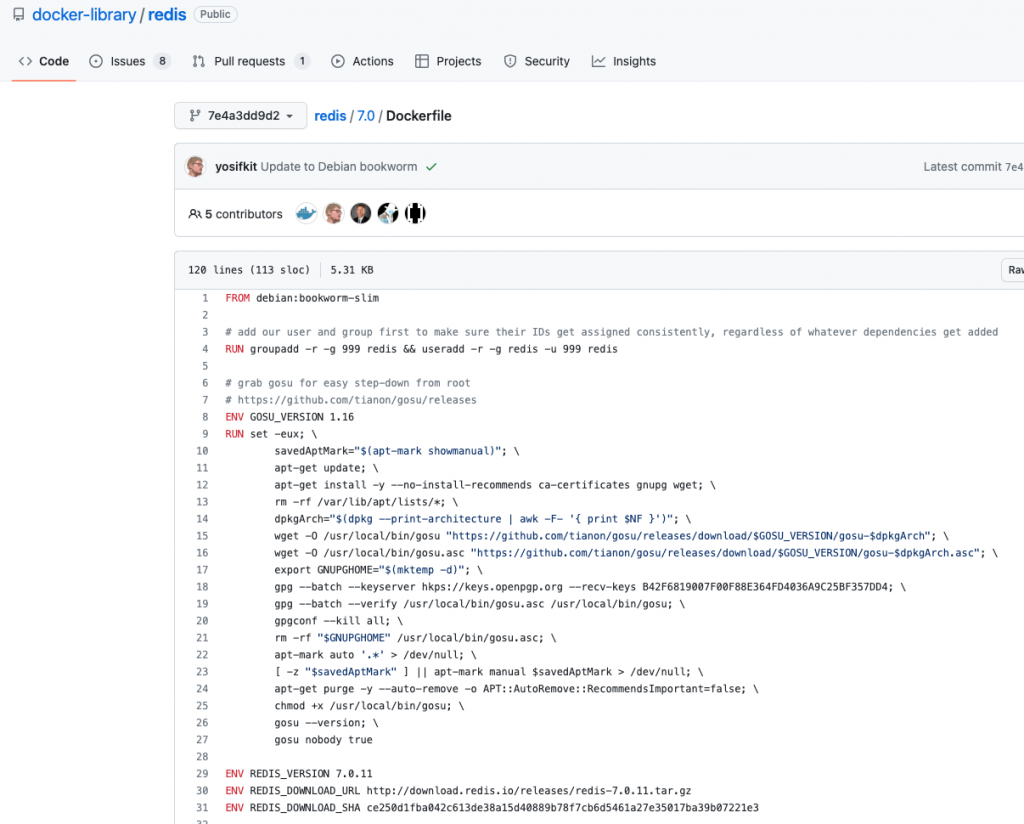The image size is (1024, 824).
Task: Open the Pull requests tab
Action: pos(251,61)
